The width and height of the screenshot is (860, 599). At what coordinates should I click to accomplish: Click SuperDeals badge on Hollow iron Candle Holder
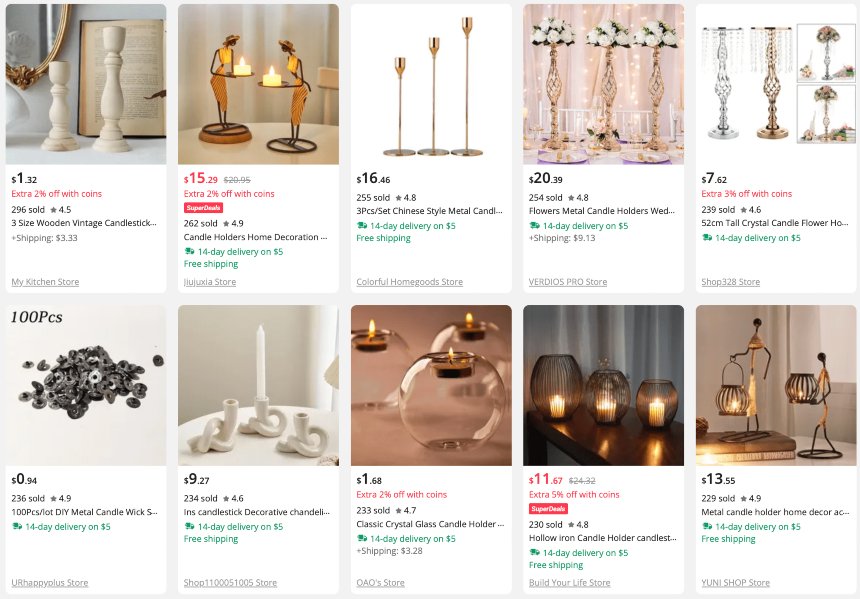[x=548, y=509]
